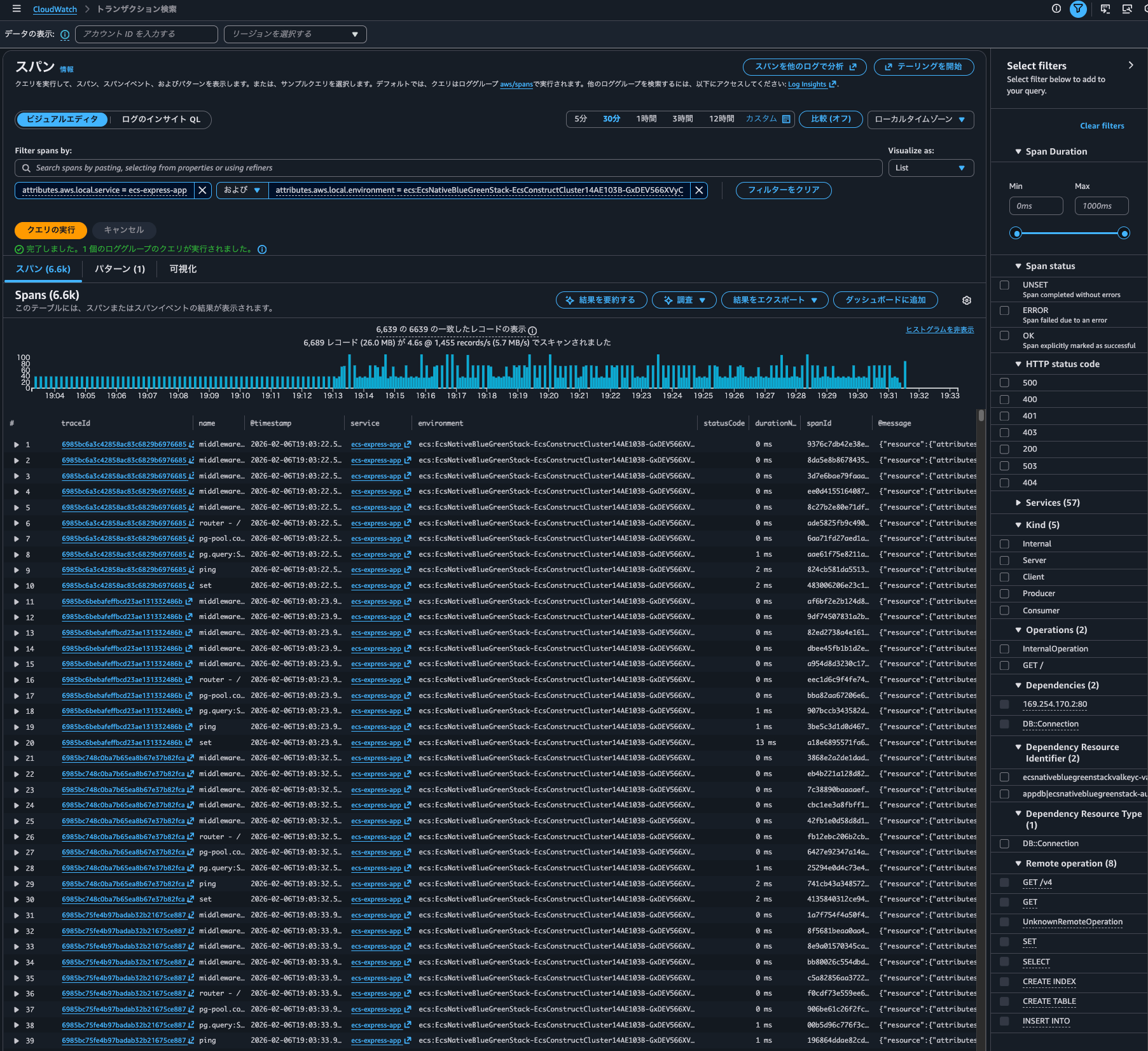Switch to the パターン (1) tab
Image resolution: width=1148 pixels, height=1051 pixels.
coord(120,269)
